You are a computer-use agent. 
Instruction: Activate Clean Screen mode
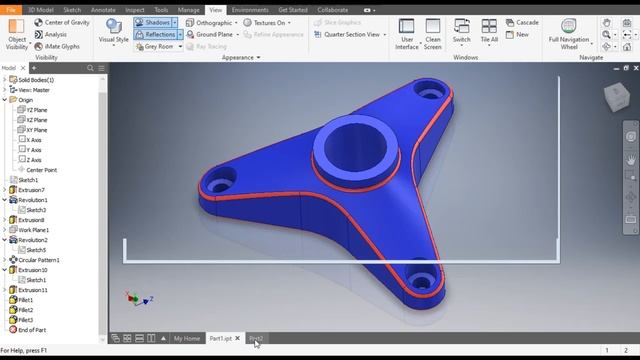click(433, 34)
